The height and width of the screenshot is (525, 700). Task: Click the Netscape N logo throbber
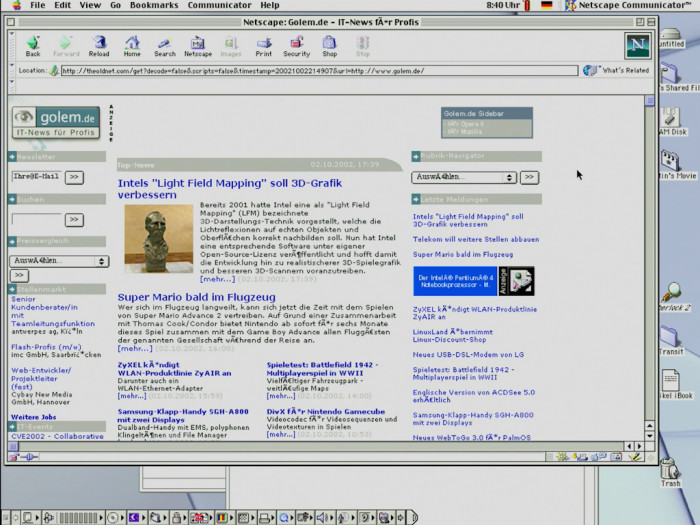638,46
